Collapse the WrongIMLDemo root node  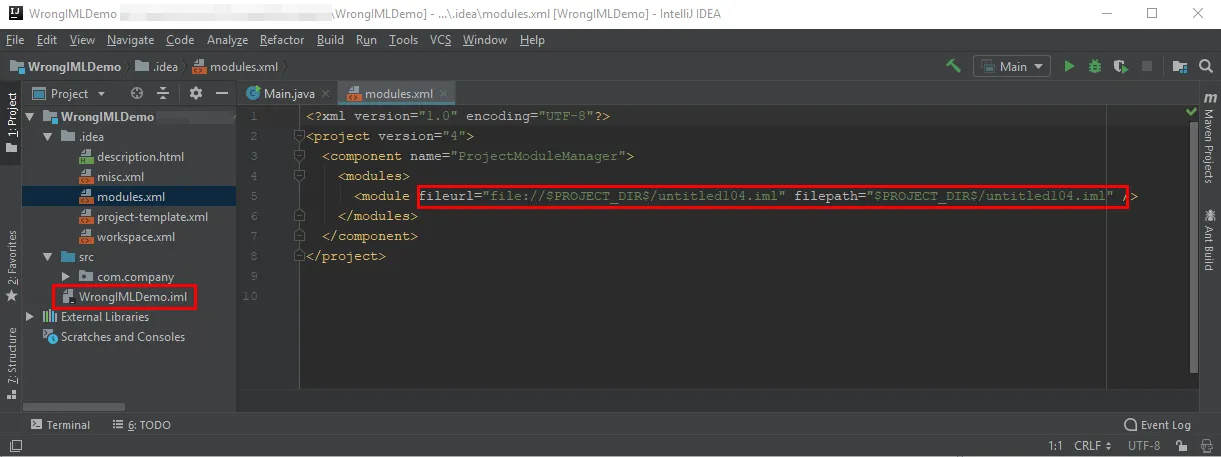point(31,116)
